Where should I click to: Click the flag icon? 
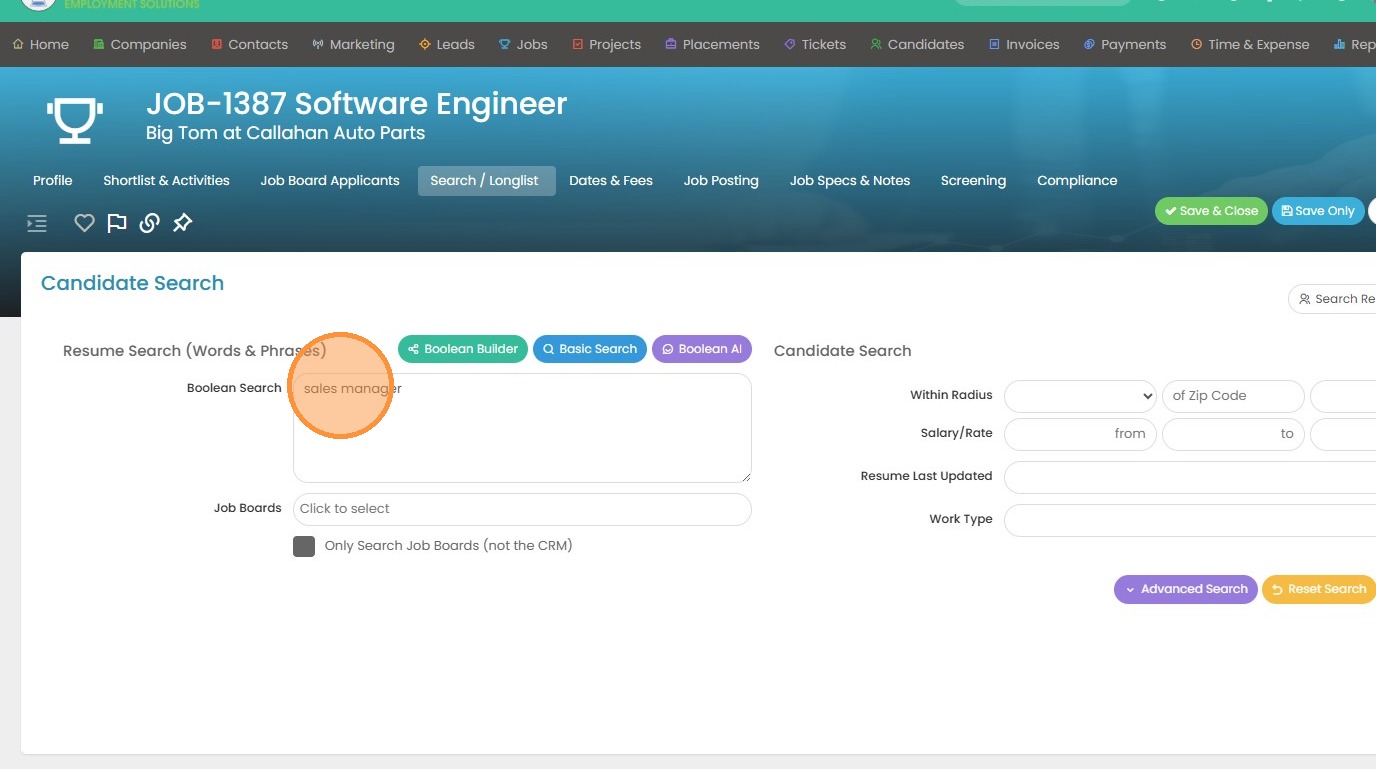point(117,223)
